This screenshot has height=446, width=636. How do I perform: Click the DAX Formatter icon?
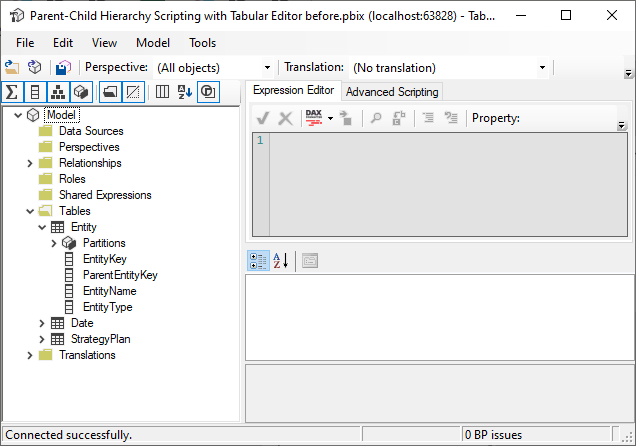pos(313,118)
